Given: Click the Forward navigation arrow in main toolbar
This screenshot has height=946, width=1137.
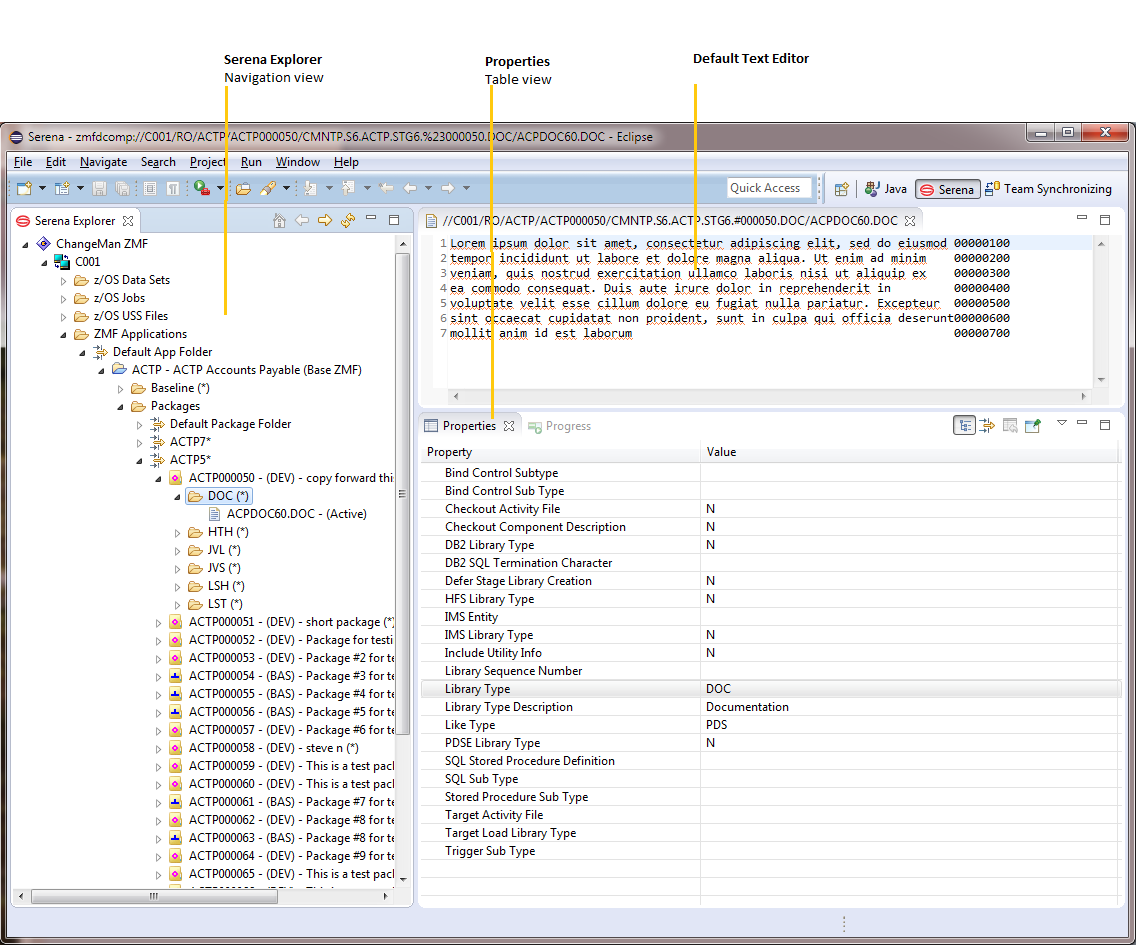Looking at the screenshot, I should [448, 188].
